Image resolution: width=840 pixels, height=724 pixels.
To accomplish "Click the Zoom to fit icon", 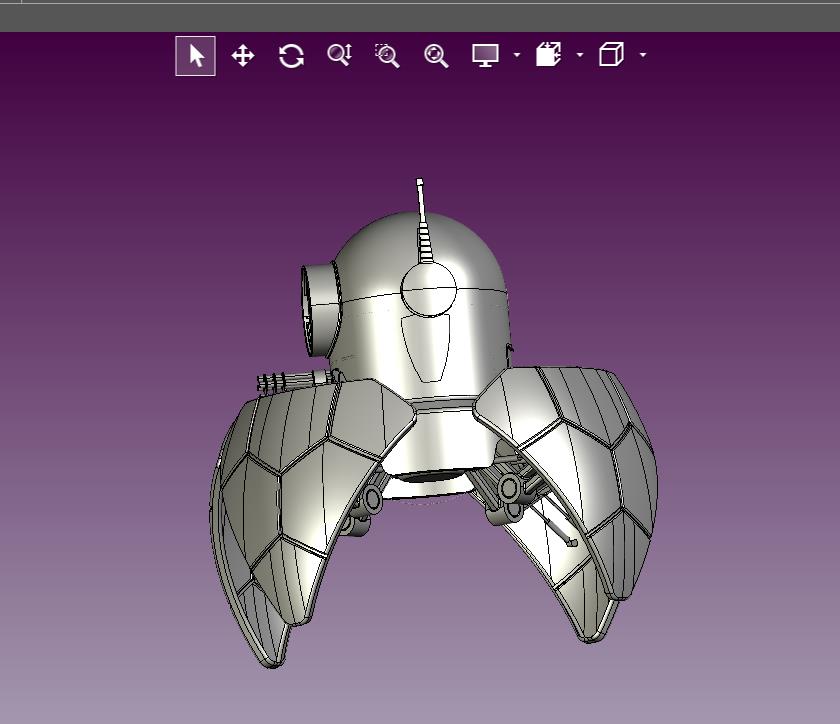I will [436, 56].
